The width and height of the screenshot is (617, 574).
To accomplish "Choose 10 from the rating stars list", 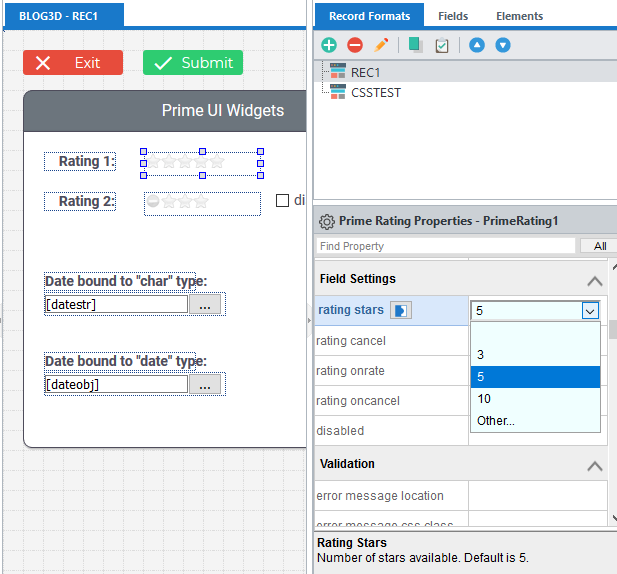I will click(x=535, y=399).
